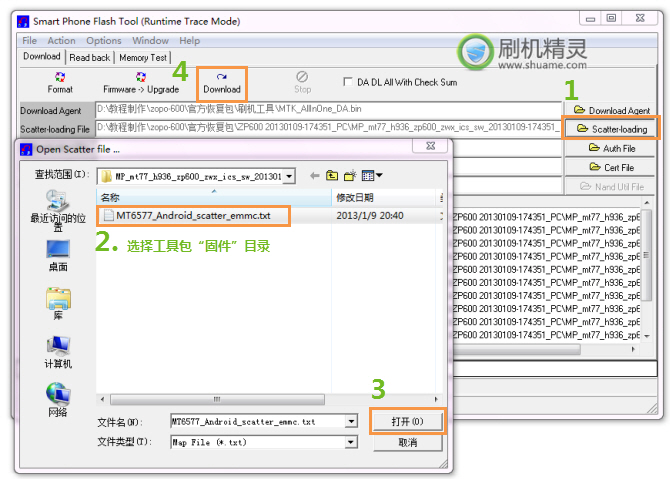Click the Scatter-loading File path field
Image resolution: width=670 pixels, height=479 pixels.
pos(328,127)
